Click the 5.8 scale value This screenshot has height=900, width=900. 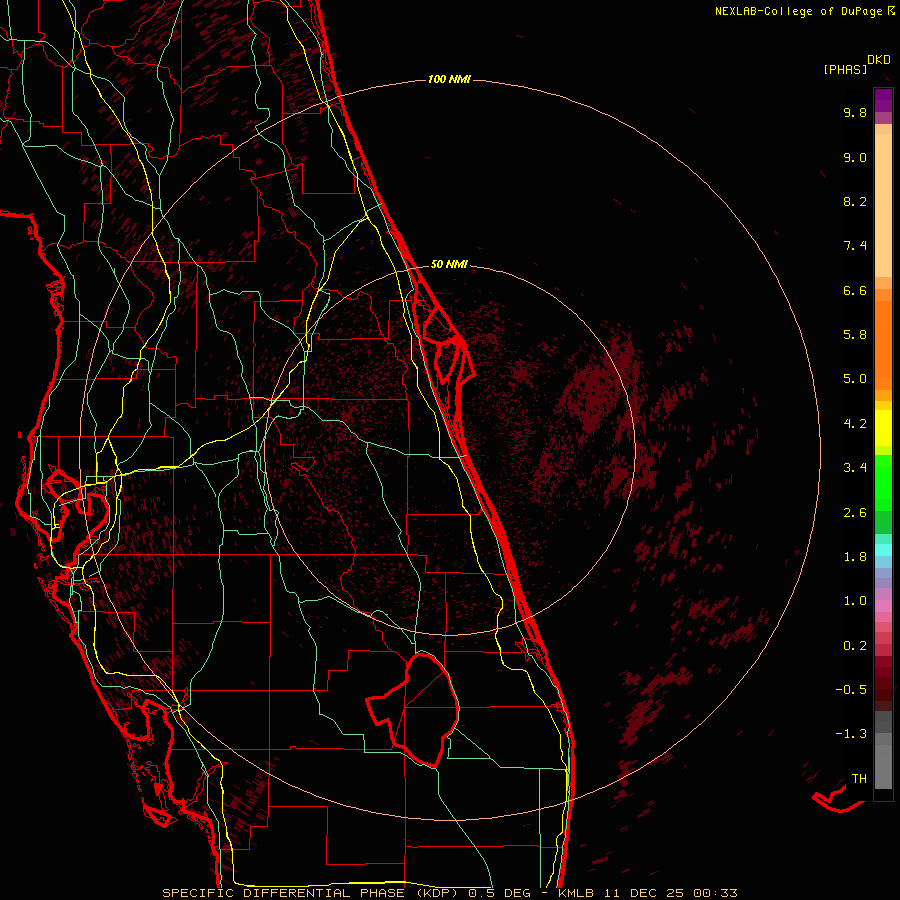(855, 335)
